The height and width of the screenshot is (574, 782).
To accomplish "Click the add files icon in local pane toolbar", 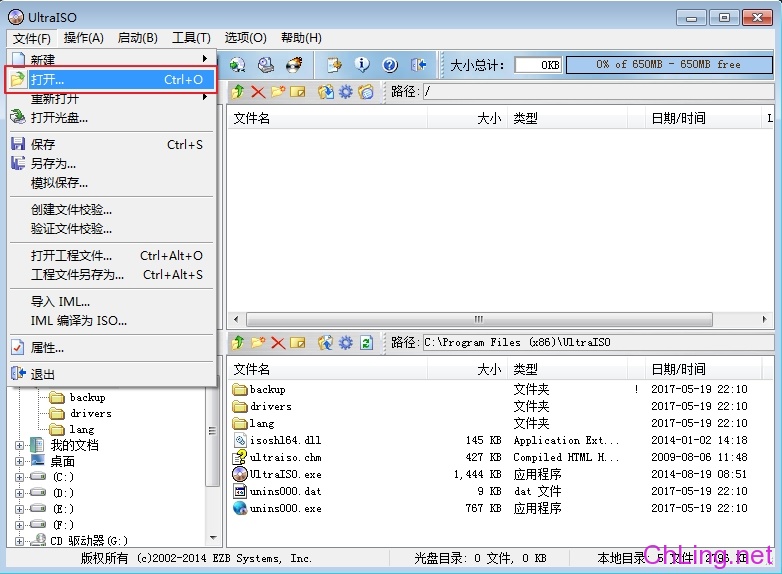I will tap(326, 343).
